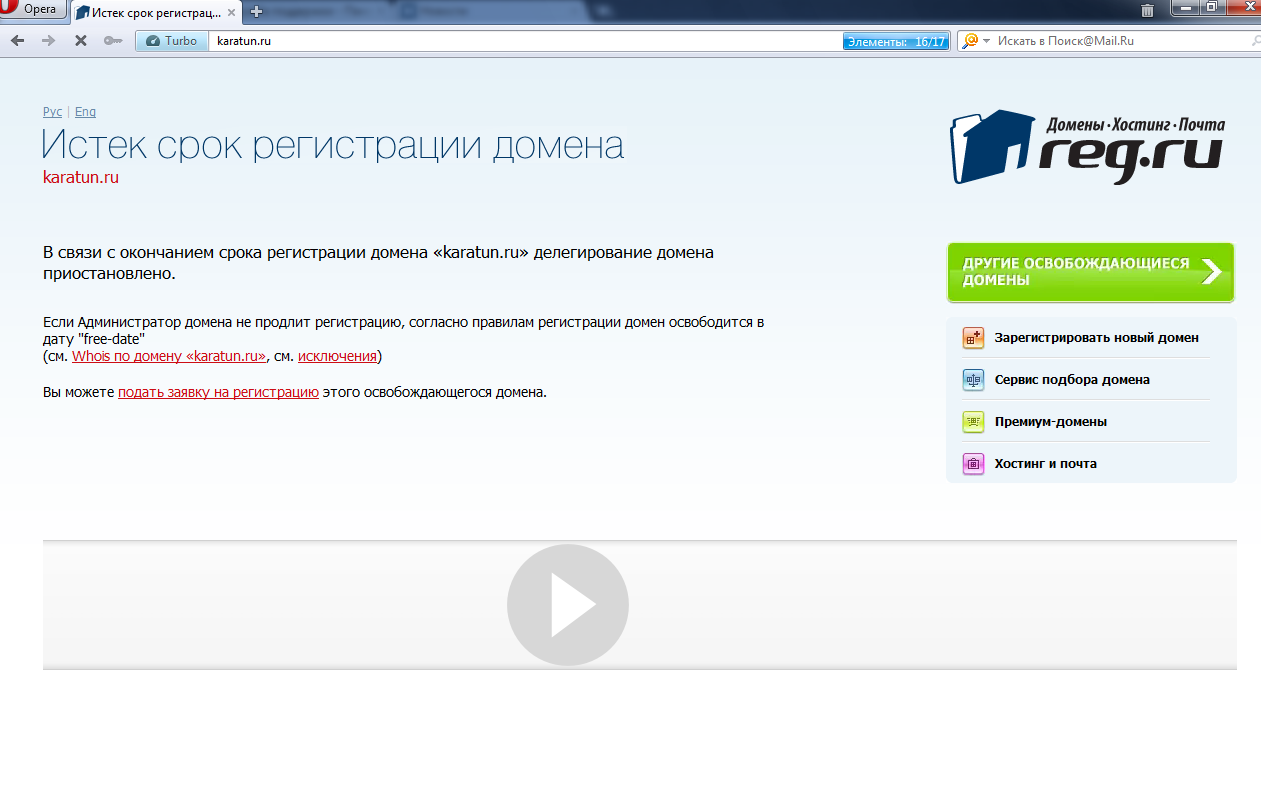Click the reg.ru logo
The width and height of the screenshot is (1261, 797).
point(1087,147)
